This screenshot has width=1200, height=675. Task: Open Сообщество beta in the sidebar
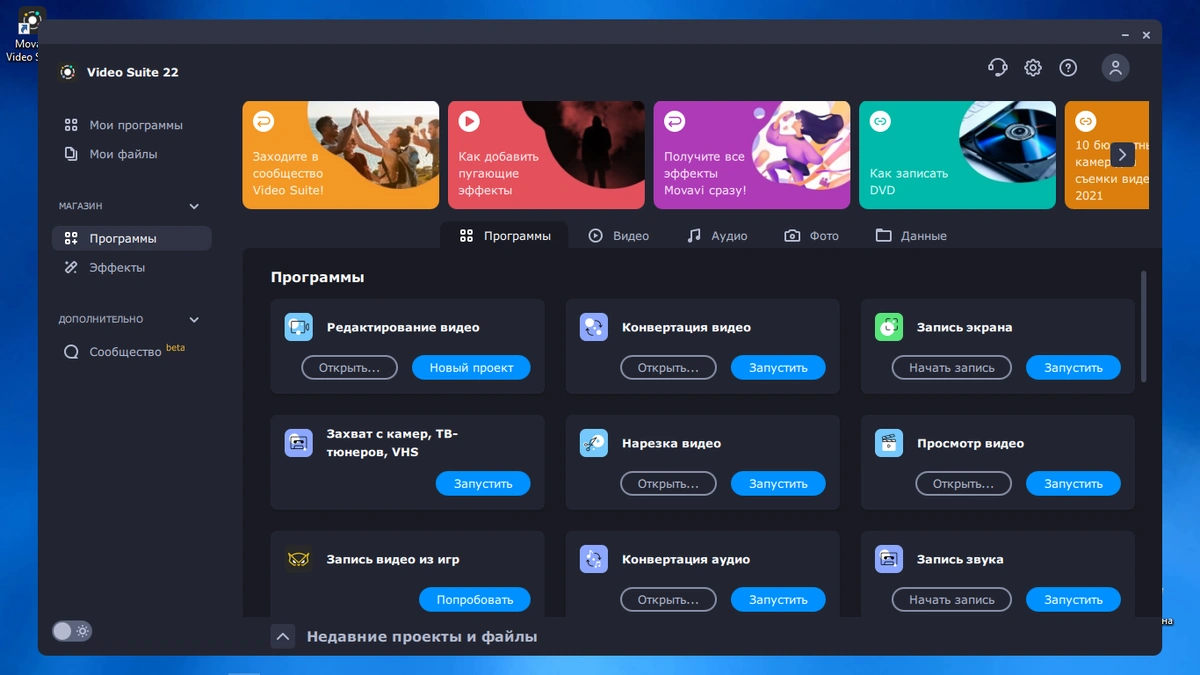pos(131,352)
